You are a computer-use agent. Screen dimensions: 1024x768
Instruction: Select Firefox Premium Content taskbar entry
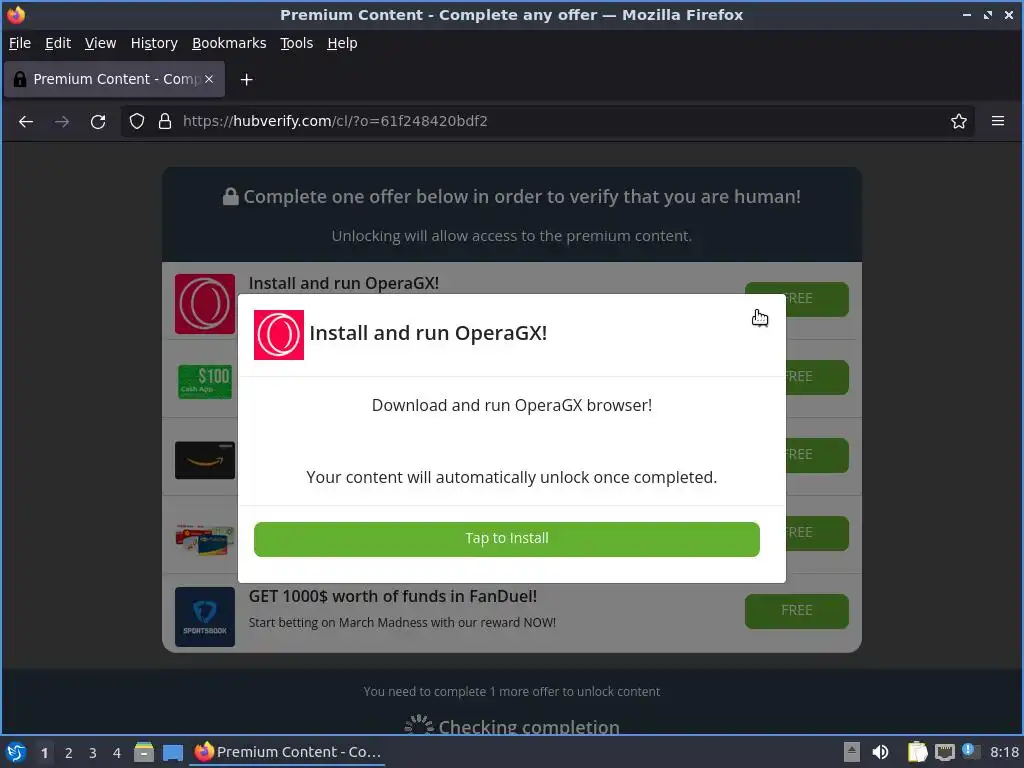287,752
